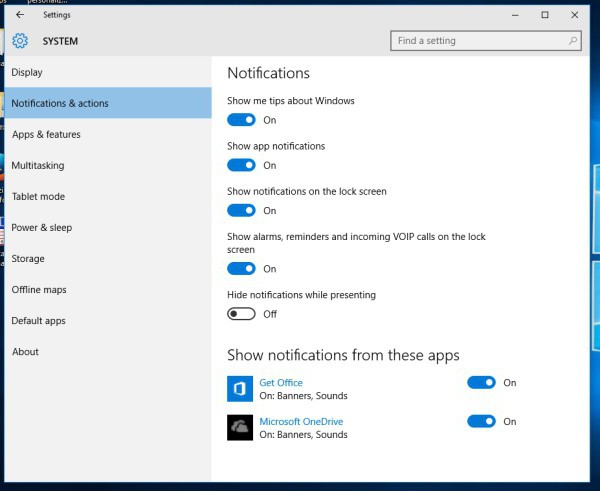Click the search magnifier icon

(x=573, y=41)
